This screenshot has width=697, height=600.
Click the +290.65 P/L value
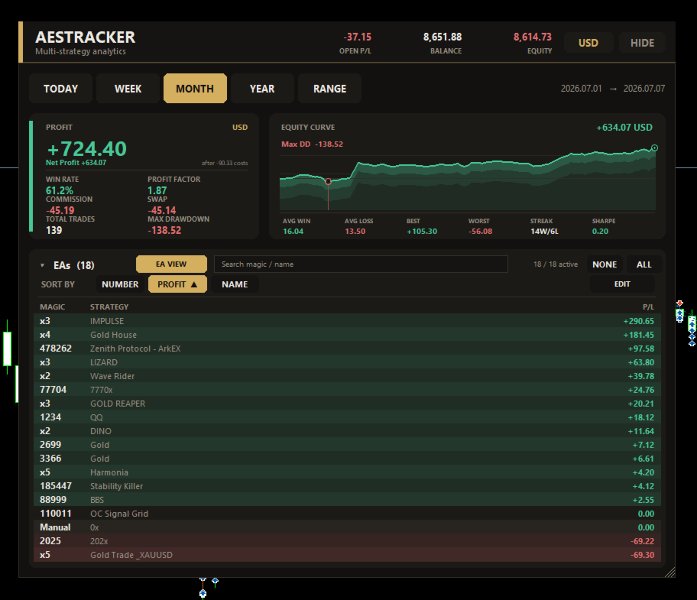click(x=638, y=321)
